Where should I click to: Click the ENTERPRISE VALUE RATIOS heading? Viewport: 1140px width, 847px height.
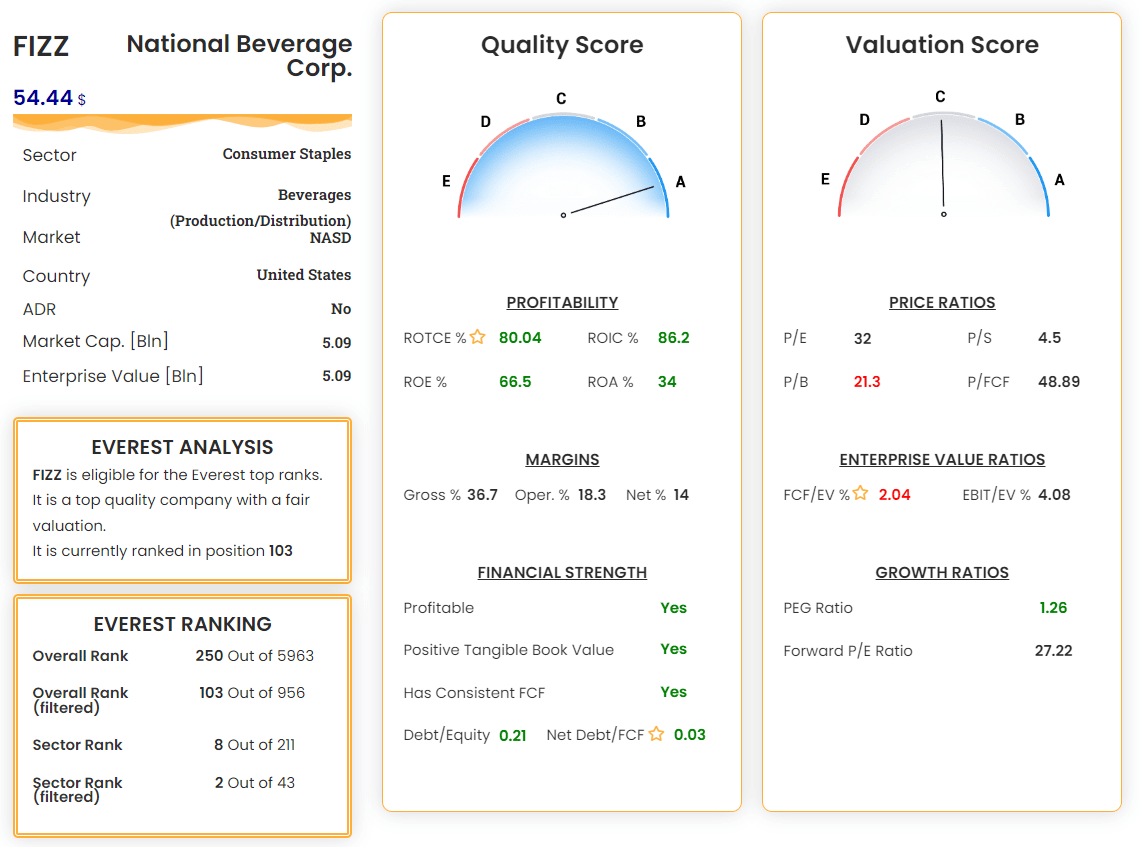[x=942, y=459]
